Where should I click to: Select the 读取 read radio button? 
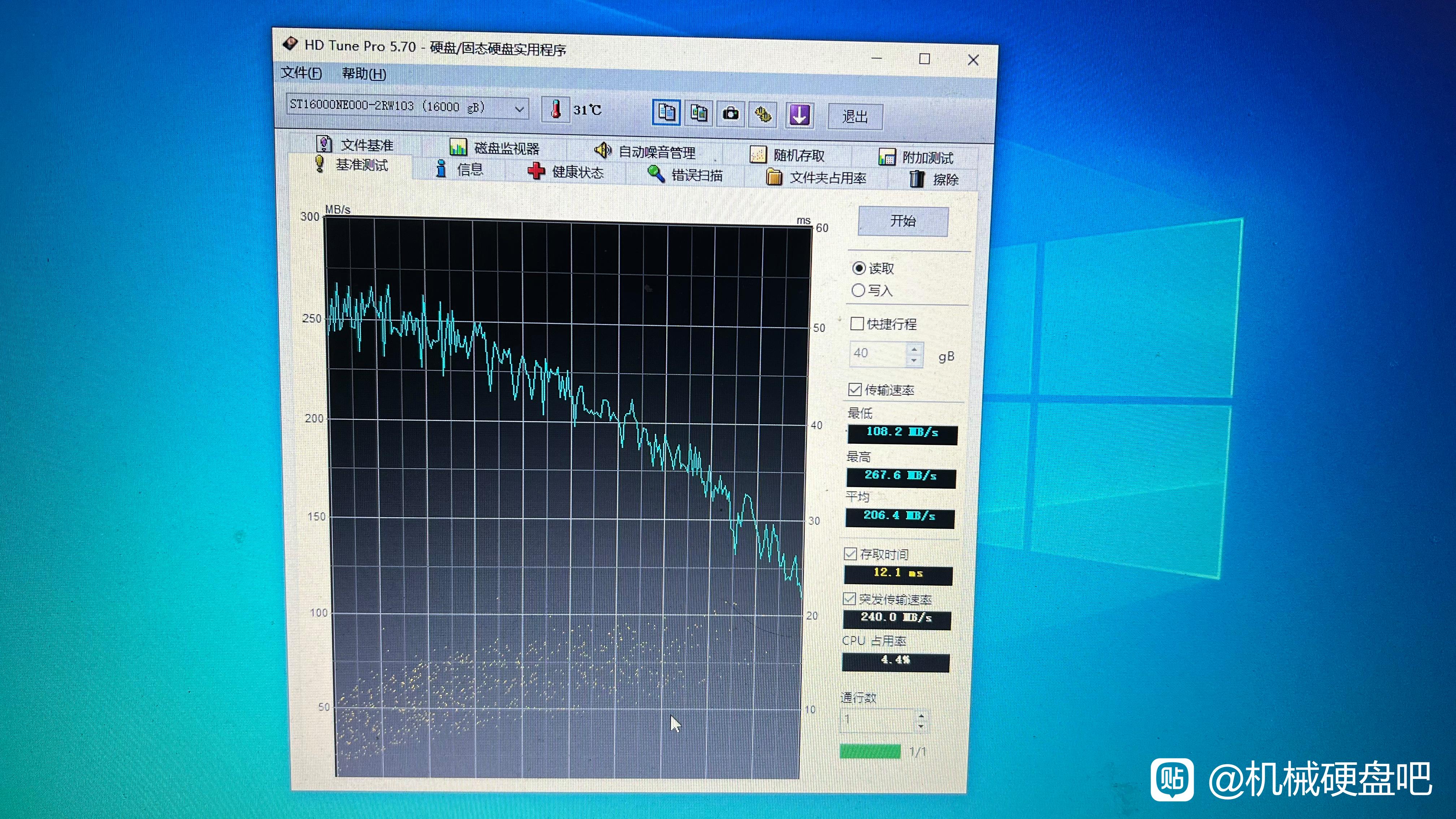(x=859, y=268)
